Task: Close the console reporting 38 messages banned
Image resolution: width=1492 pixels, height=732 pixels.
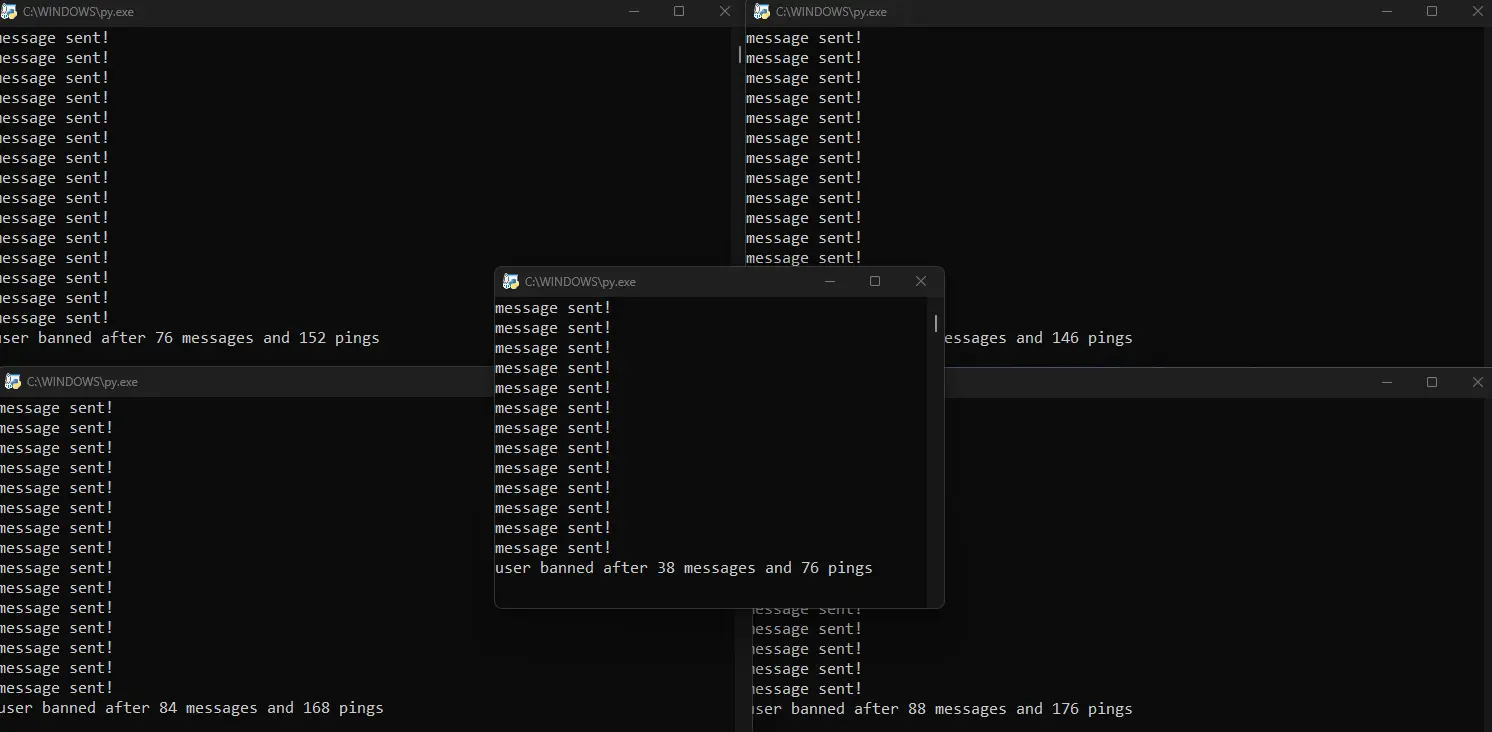Action: point(921,282)
